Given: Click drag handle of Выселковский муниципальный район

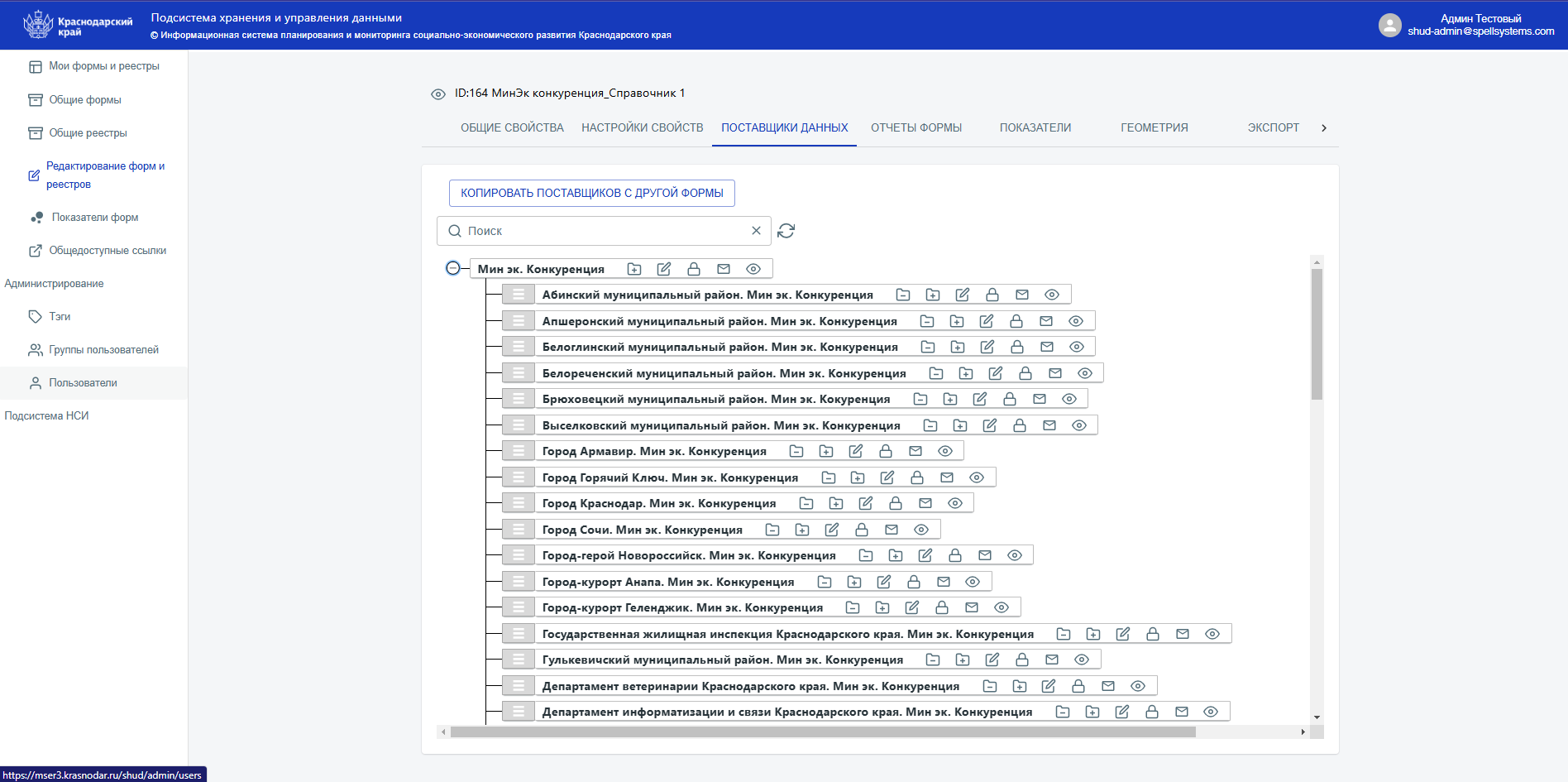Looking at the screenshot, I should coord(519,425).
